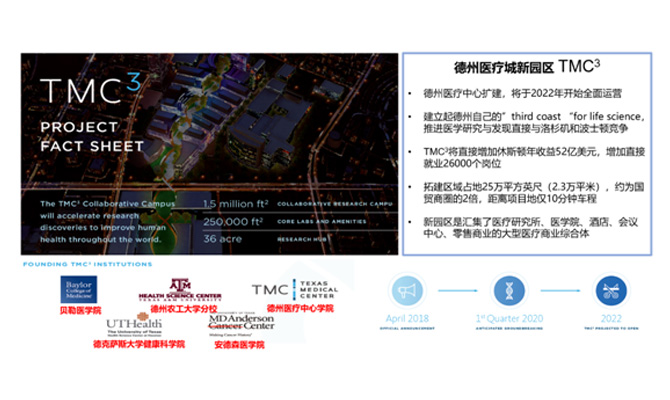This screenshot has width=670, height=400.
Task: Click the Baylor College of Medicine logo
Action: click(x=79, y=289)
